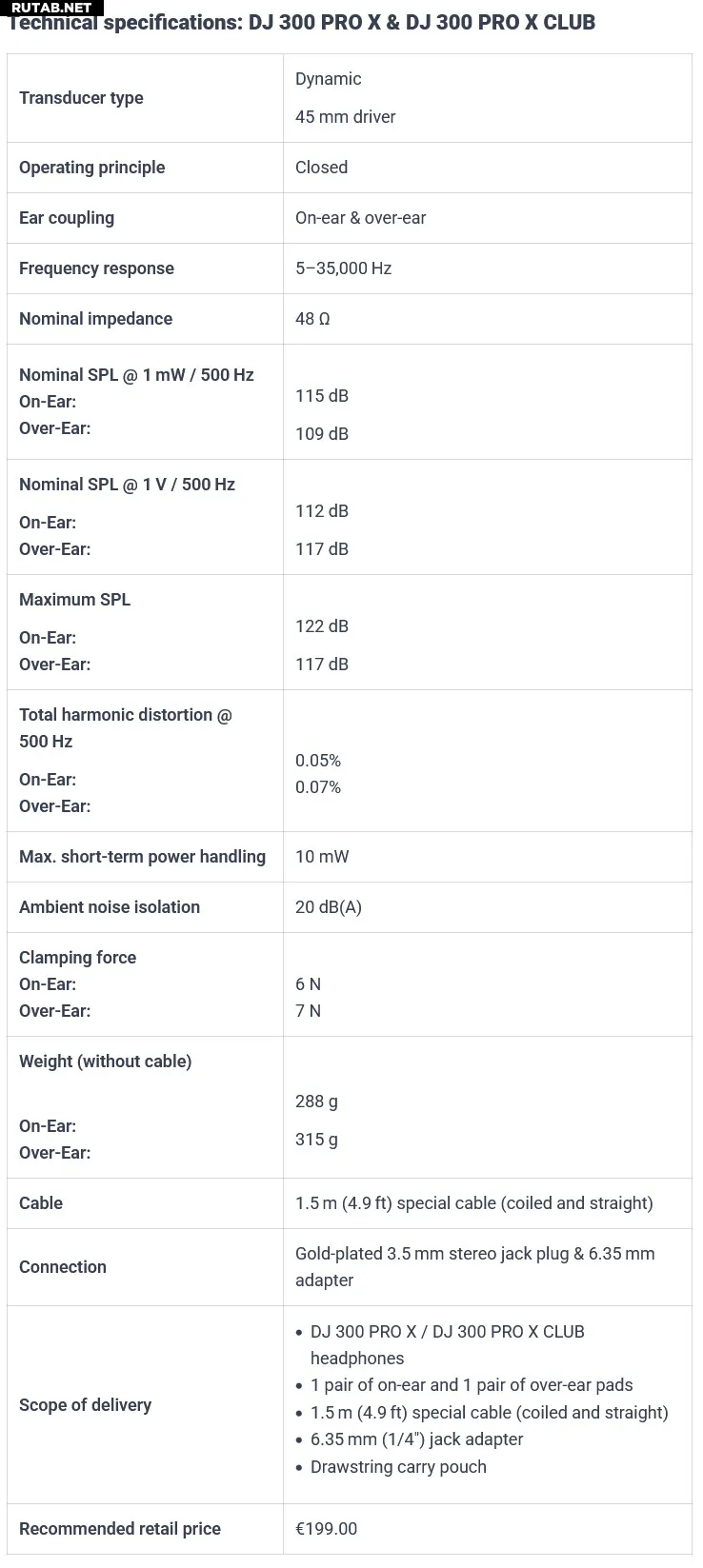
Task: Click the Weight (without cable) label
Action: coord(105,1062)
